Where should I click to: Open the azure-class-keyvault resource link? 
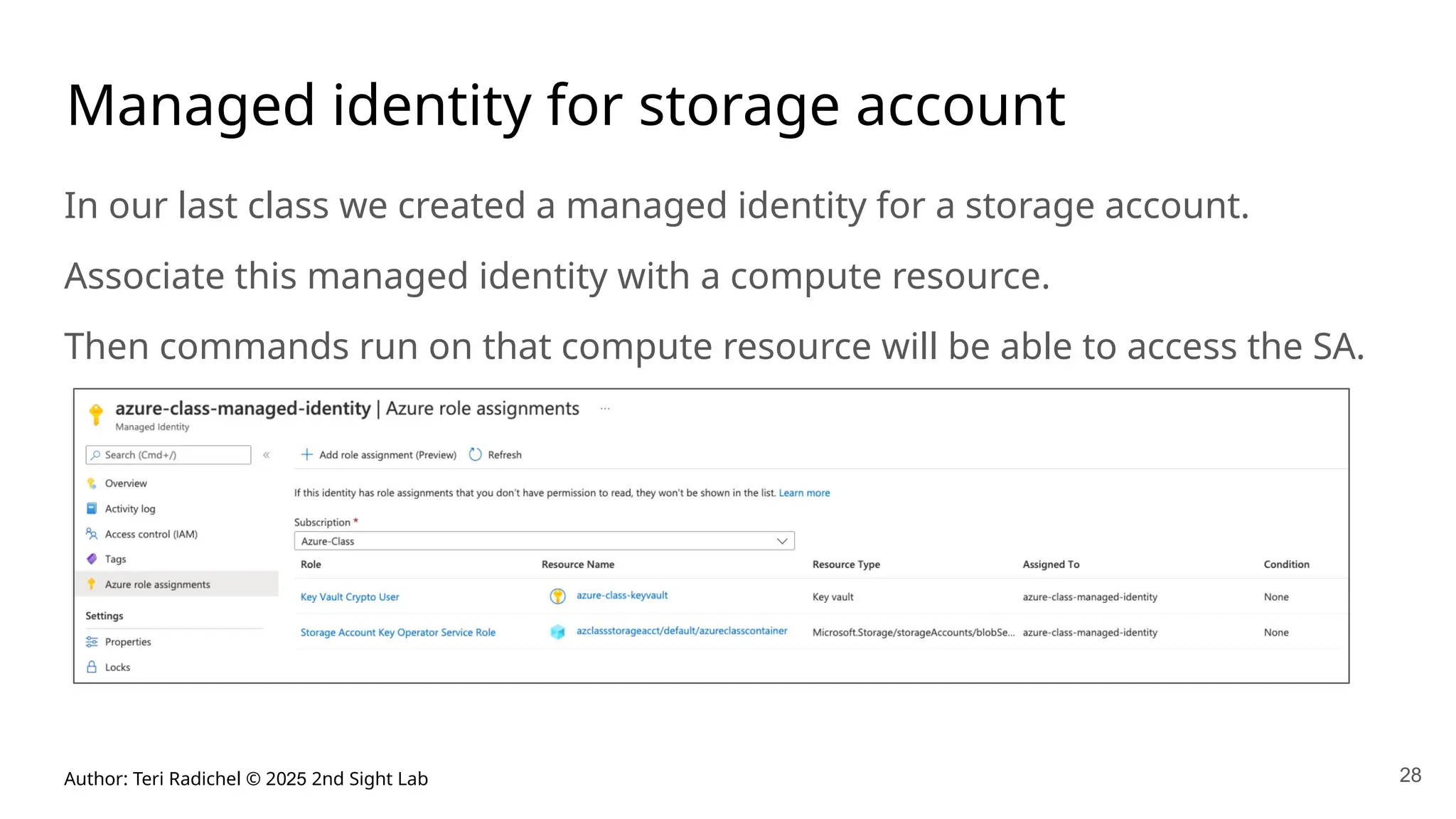coord(622,596)
